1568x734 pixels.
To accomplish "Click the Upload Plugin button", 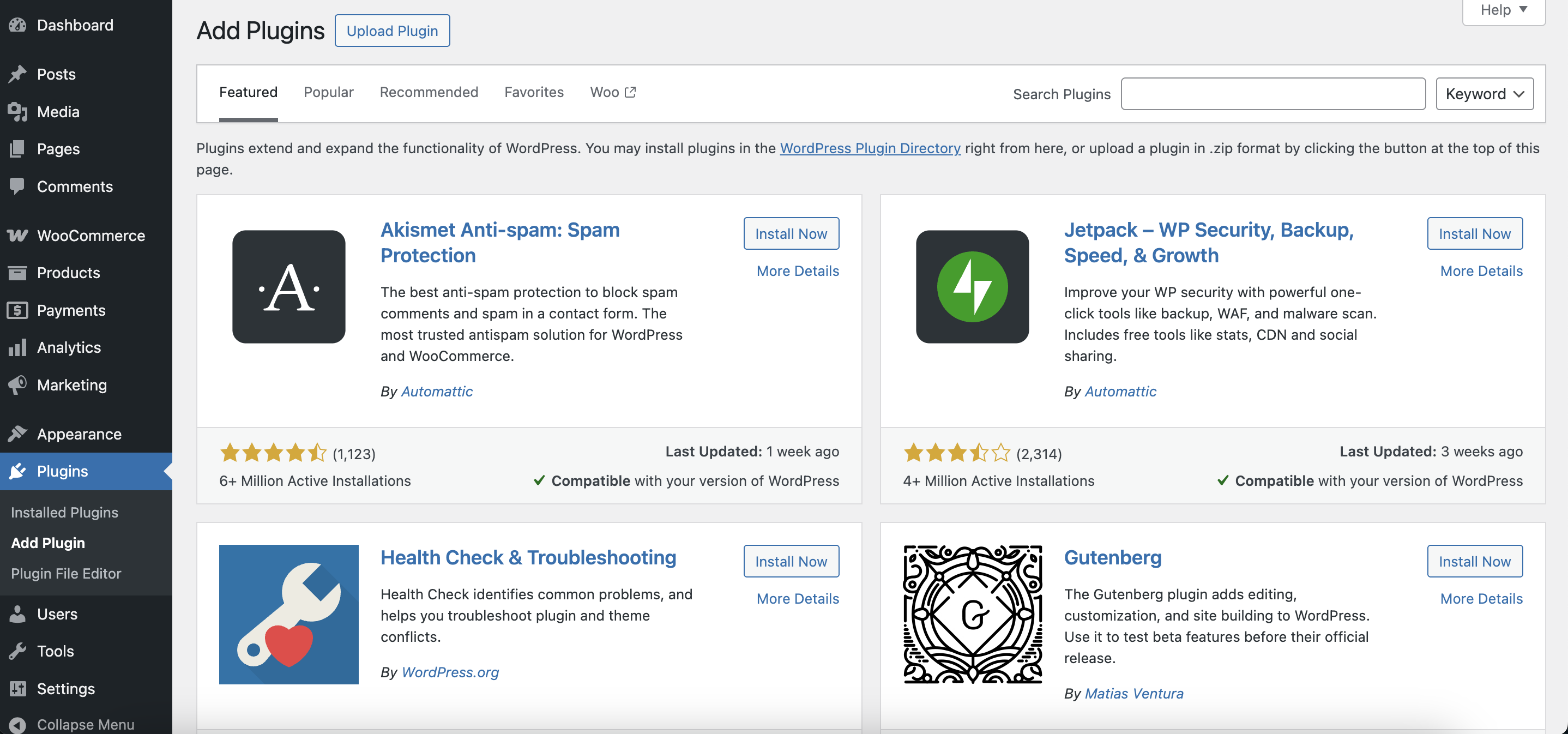I will 393,31.
